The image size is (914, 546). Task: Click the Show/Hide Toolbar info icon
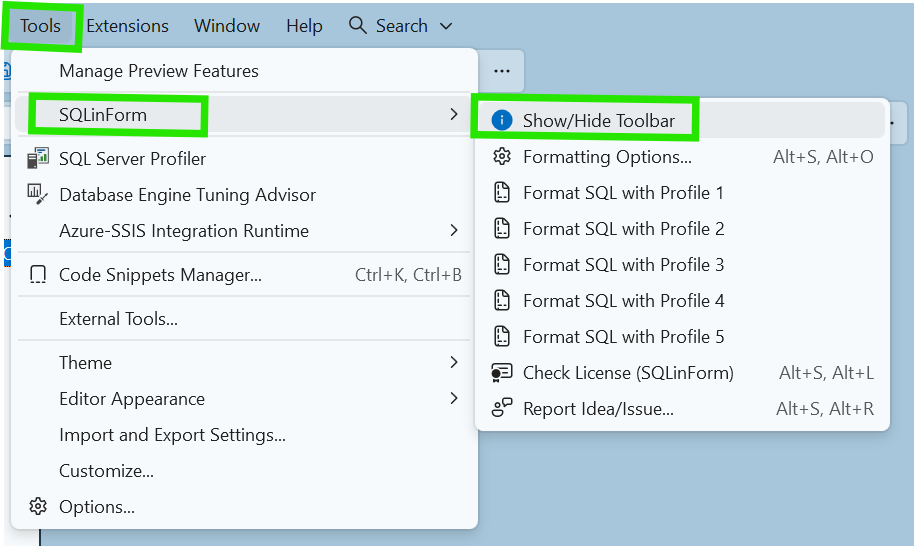click(x=502, y=120)
